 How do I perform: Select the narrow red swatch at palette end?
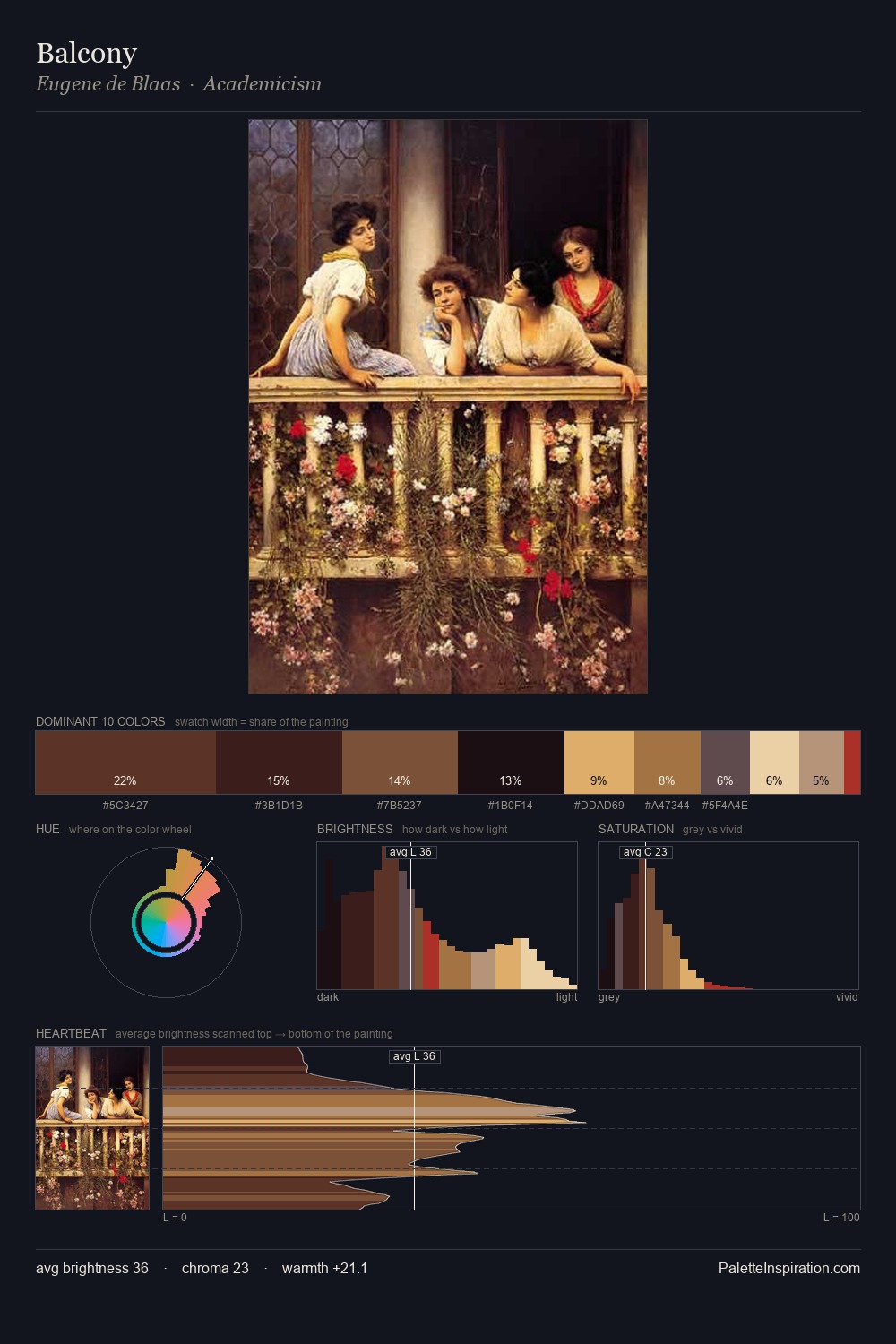[x=852, y=762]
